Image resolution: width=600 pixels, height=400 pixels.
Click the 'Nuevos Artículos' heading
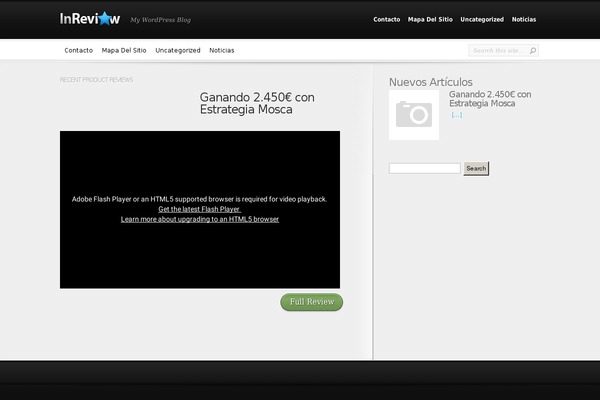pyautogui.click(x=430, y=82)
